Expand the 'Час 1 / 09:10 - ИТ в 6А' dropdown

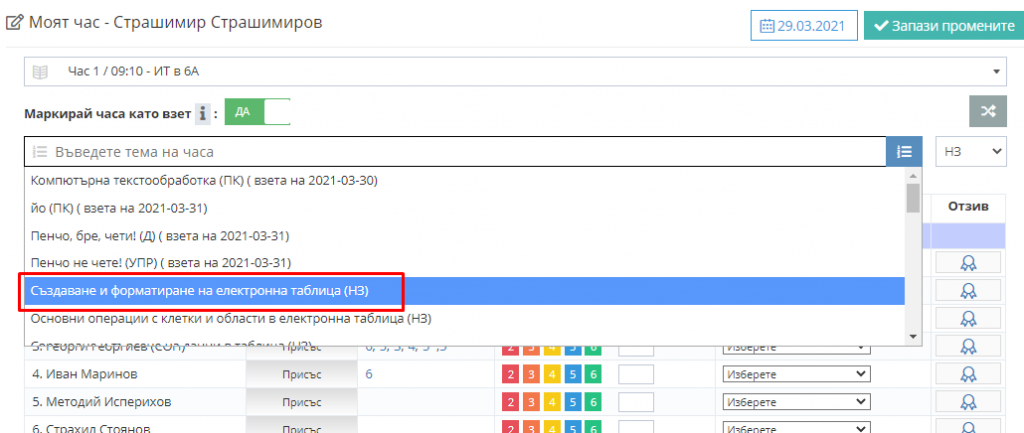point(515,72)
